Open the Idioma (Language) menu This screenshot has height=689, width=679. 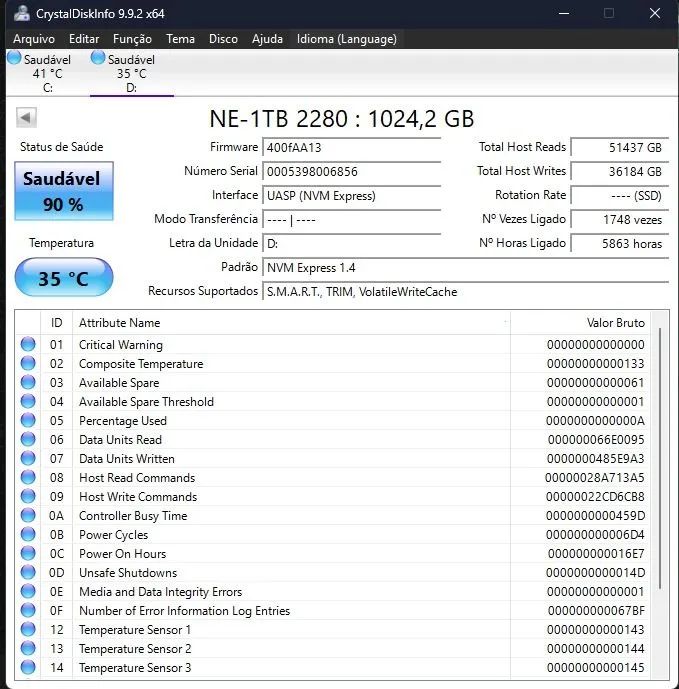[x=347, y=39]
